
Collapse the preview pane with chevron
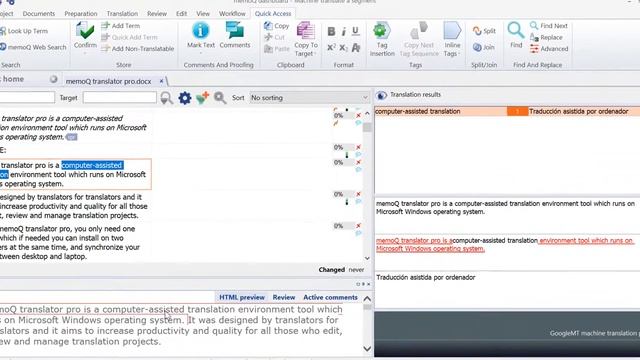tap(367, 299)
